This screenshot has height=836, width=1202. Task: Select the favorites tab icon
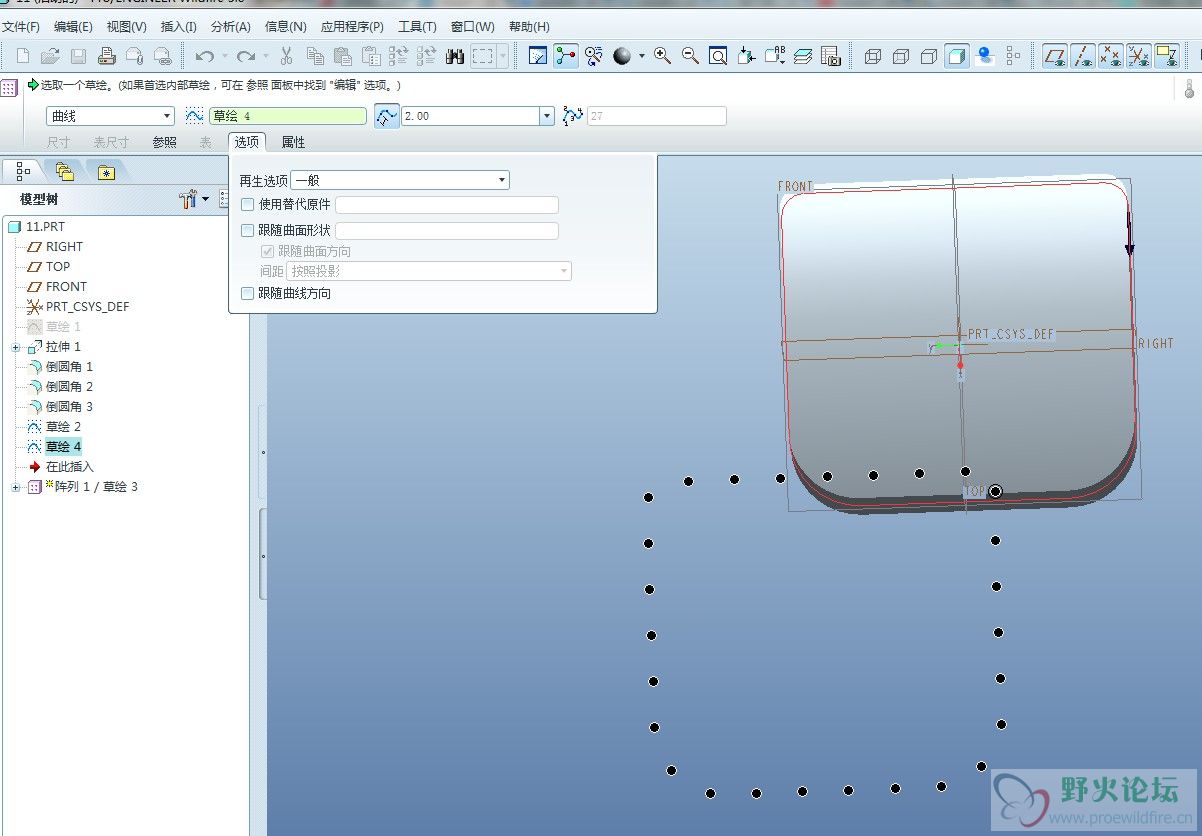pyautogui.click(x=106, y=172)
